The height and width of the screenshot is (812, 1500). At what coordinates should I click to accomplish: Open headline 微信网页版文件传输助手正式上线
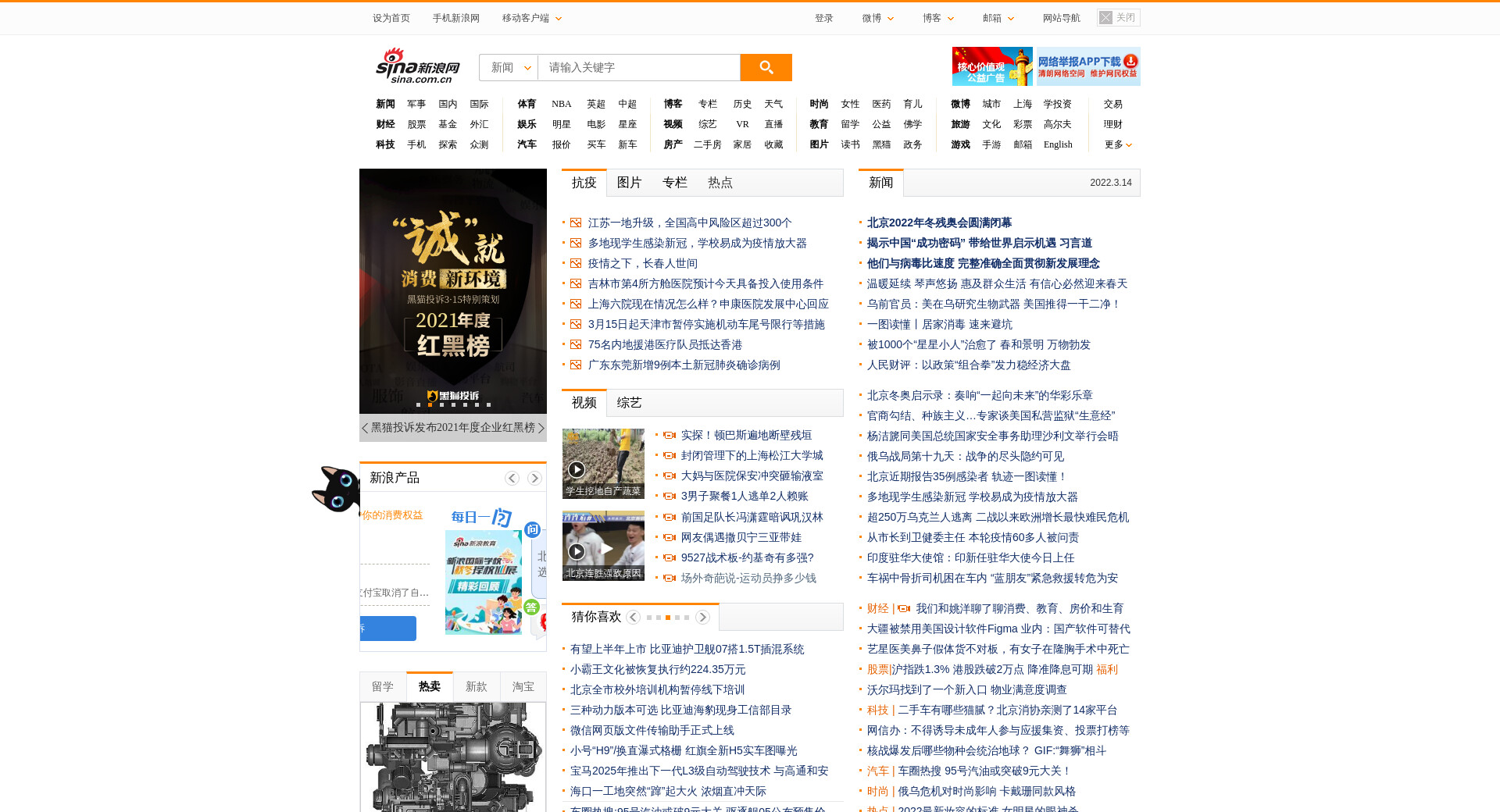coord(652,730)
